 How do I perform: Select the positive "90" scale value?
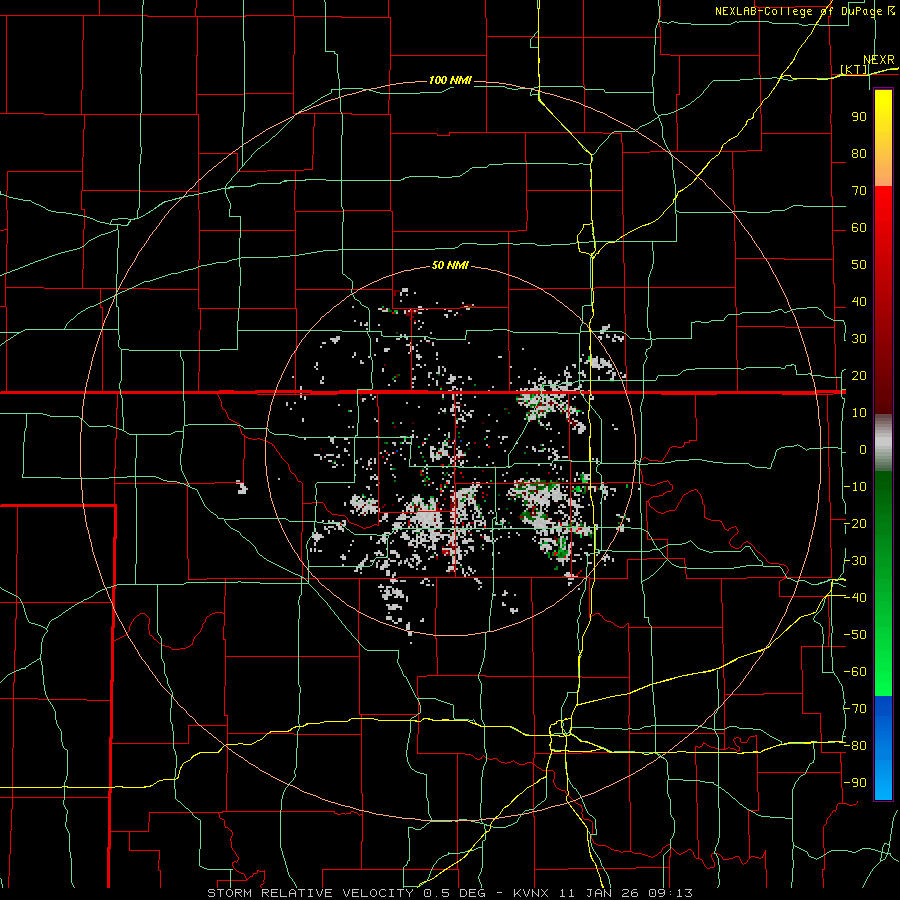pyautogui.click(x=859, y=117)
